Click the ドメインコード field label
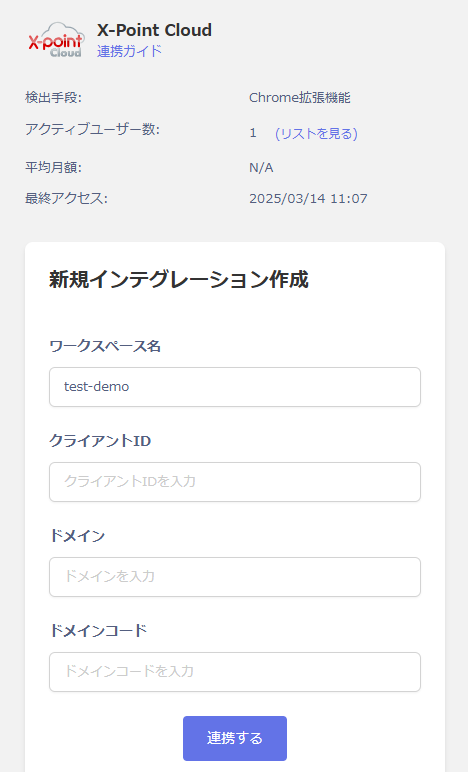This screenshot has width=468, height=772. 98,631
